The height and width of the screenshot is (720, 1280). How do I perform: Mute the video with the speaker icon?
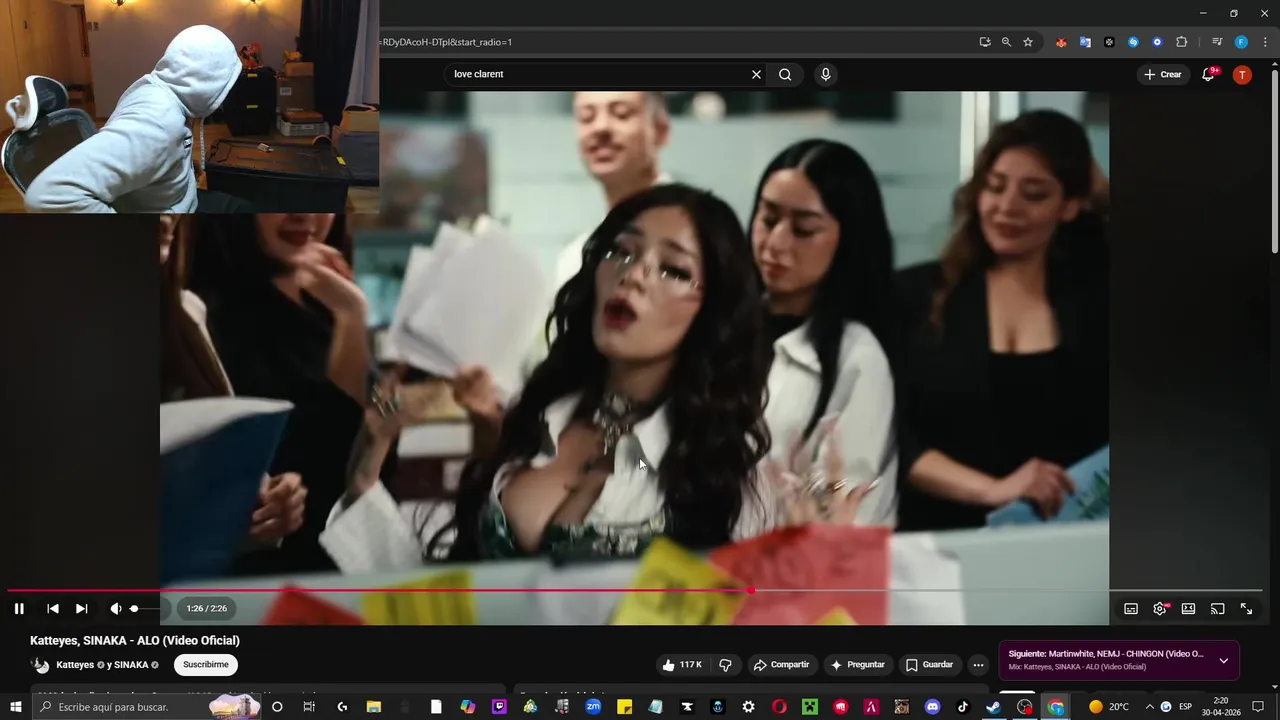[116, 608]
